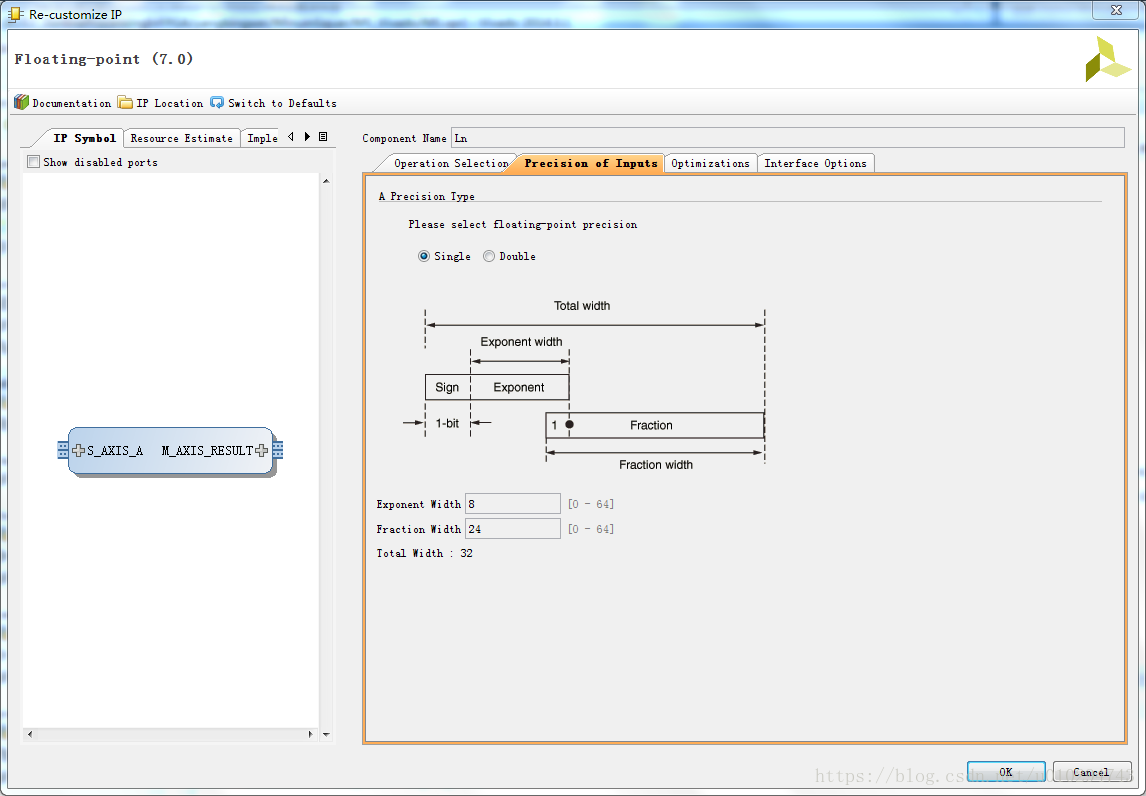Viewport: 1146px width, 796px height.
Task: Click the IP Location label
Action: tap(170, 103)
